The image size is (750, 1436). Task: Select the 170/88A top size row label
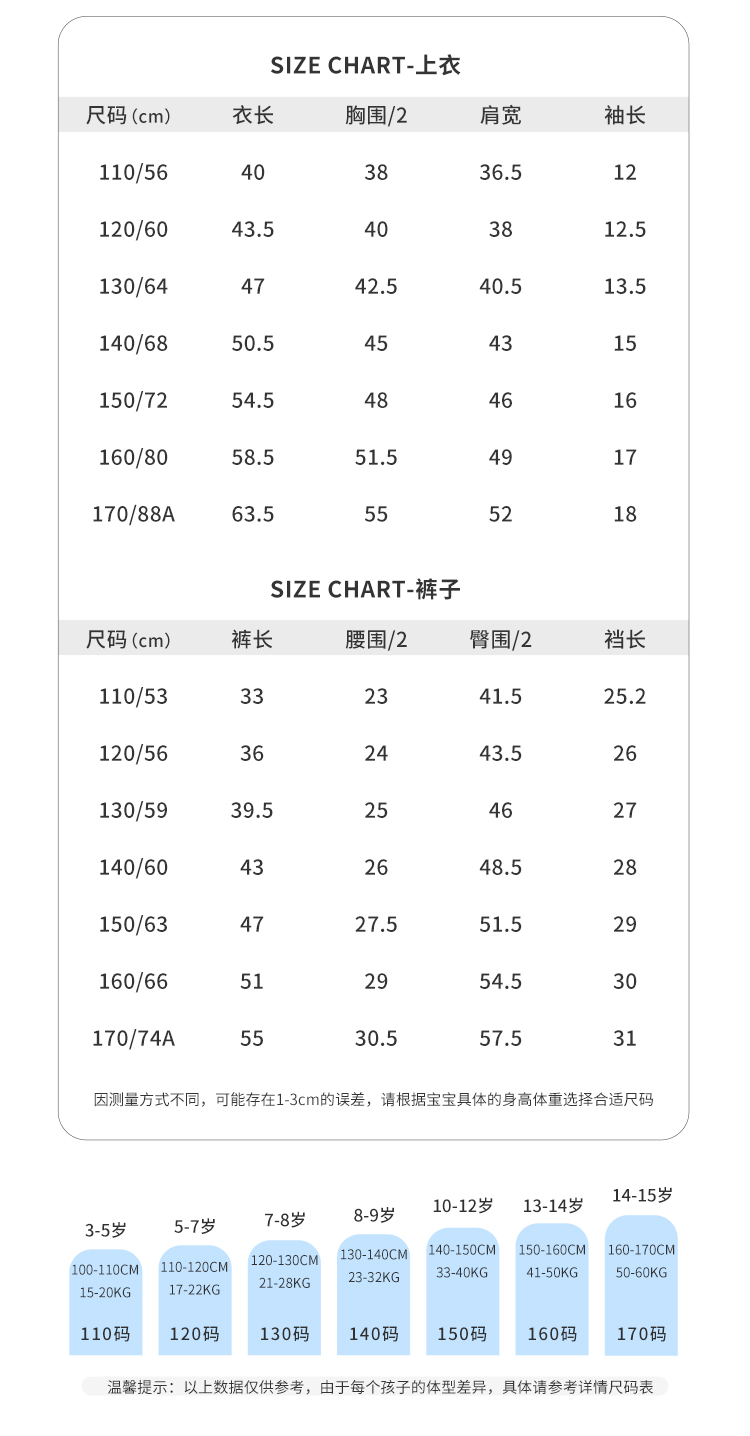(x=133, y=515)
